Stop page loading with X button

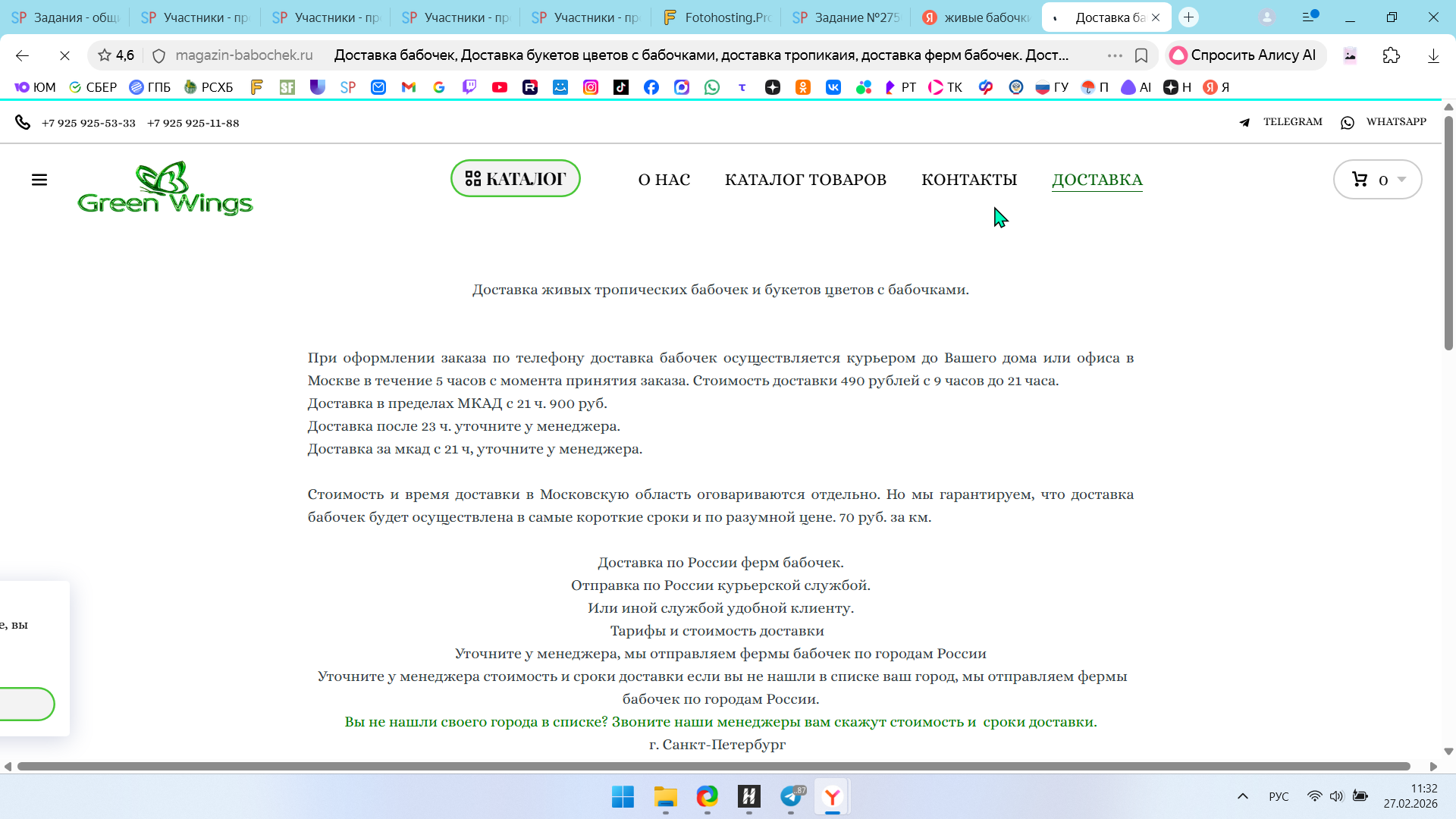pos(64,55)
